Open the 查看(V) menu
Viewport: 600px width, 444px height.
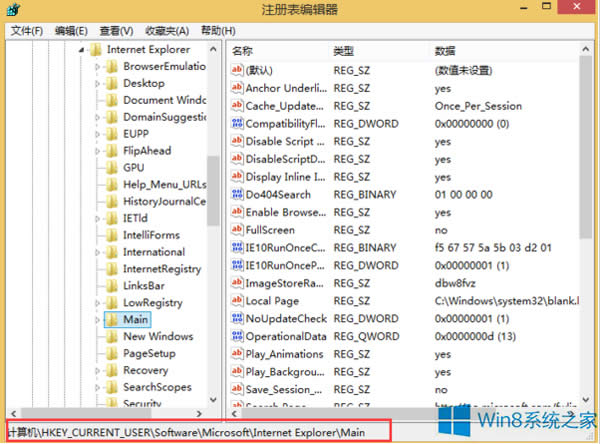click(116, 31)
